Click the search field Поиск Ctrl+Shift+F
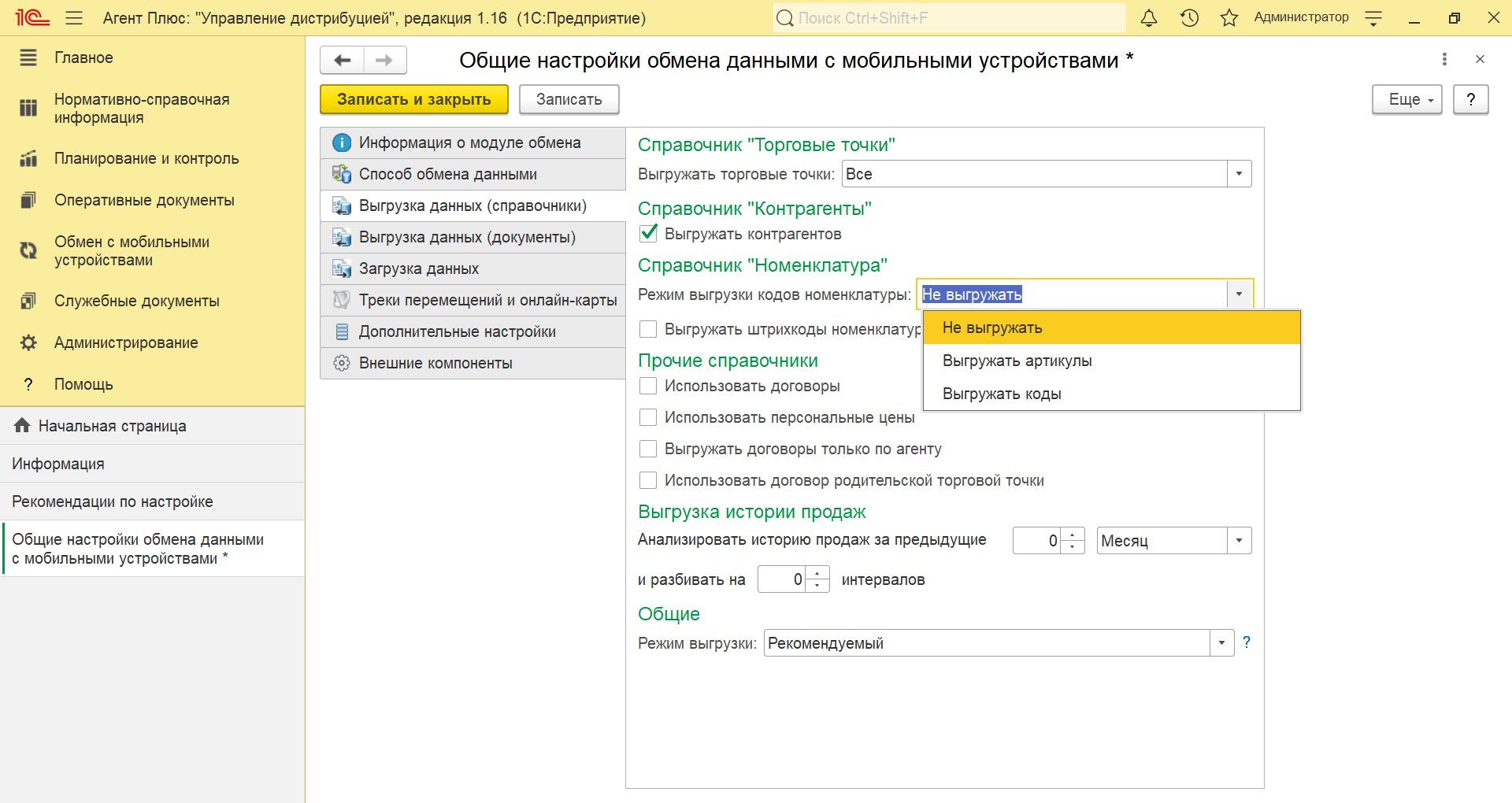Image resolution: width=1512 pixels, height=803 pixels. (x=949, y=18)
